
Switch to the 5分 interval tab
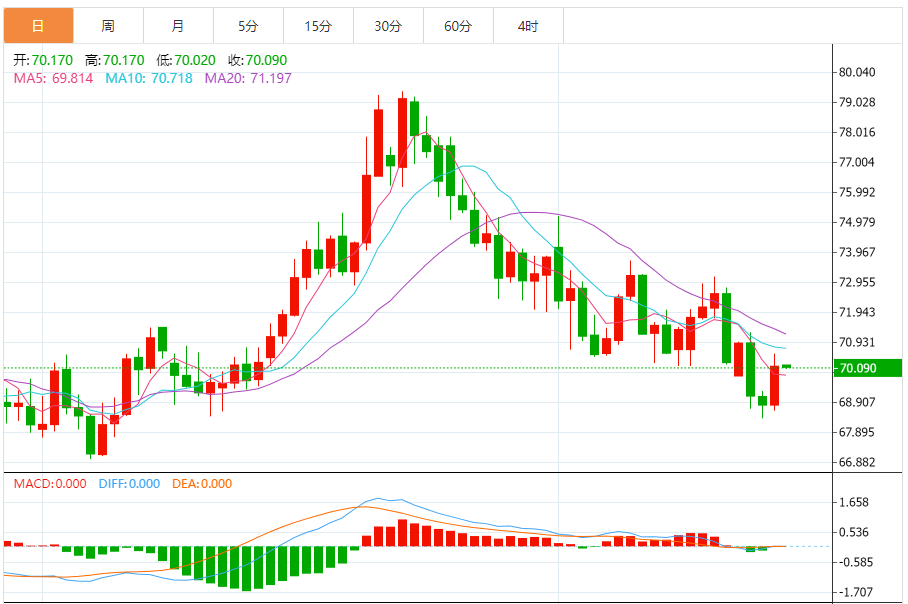point(248,25)
